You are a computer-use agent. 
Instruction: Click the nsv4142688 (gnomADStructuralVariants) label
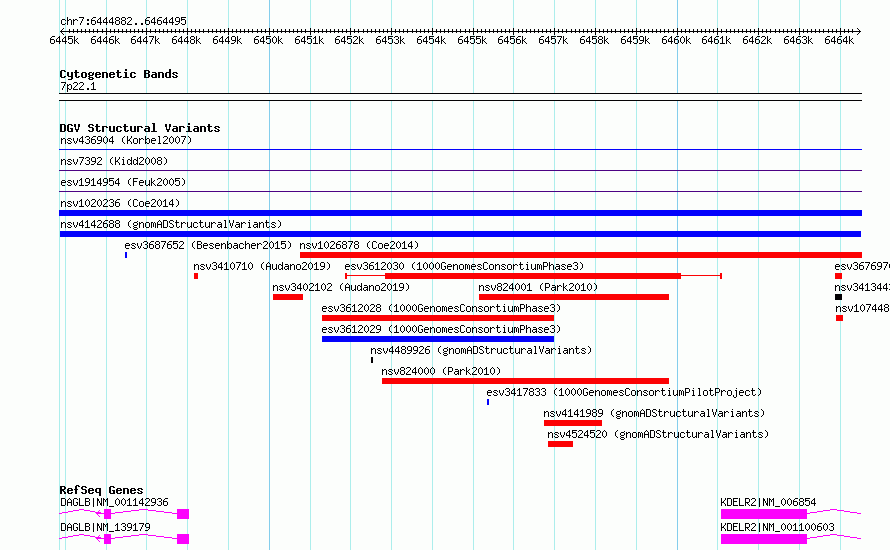pos(171,224)
